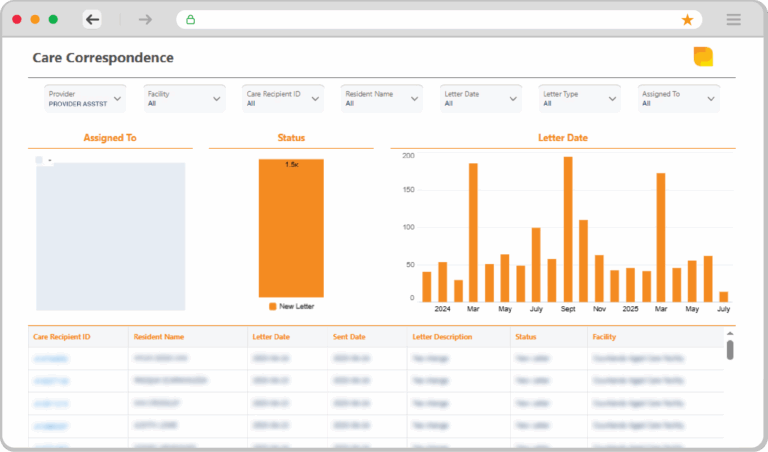Click the browser back arrow button
This screenshot has height=452, width=768.
pos(93,19)
